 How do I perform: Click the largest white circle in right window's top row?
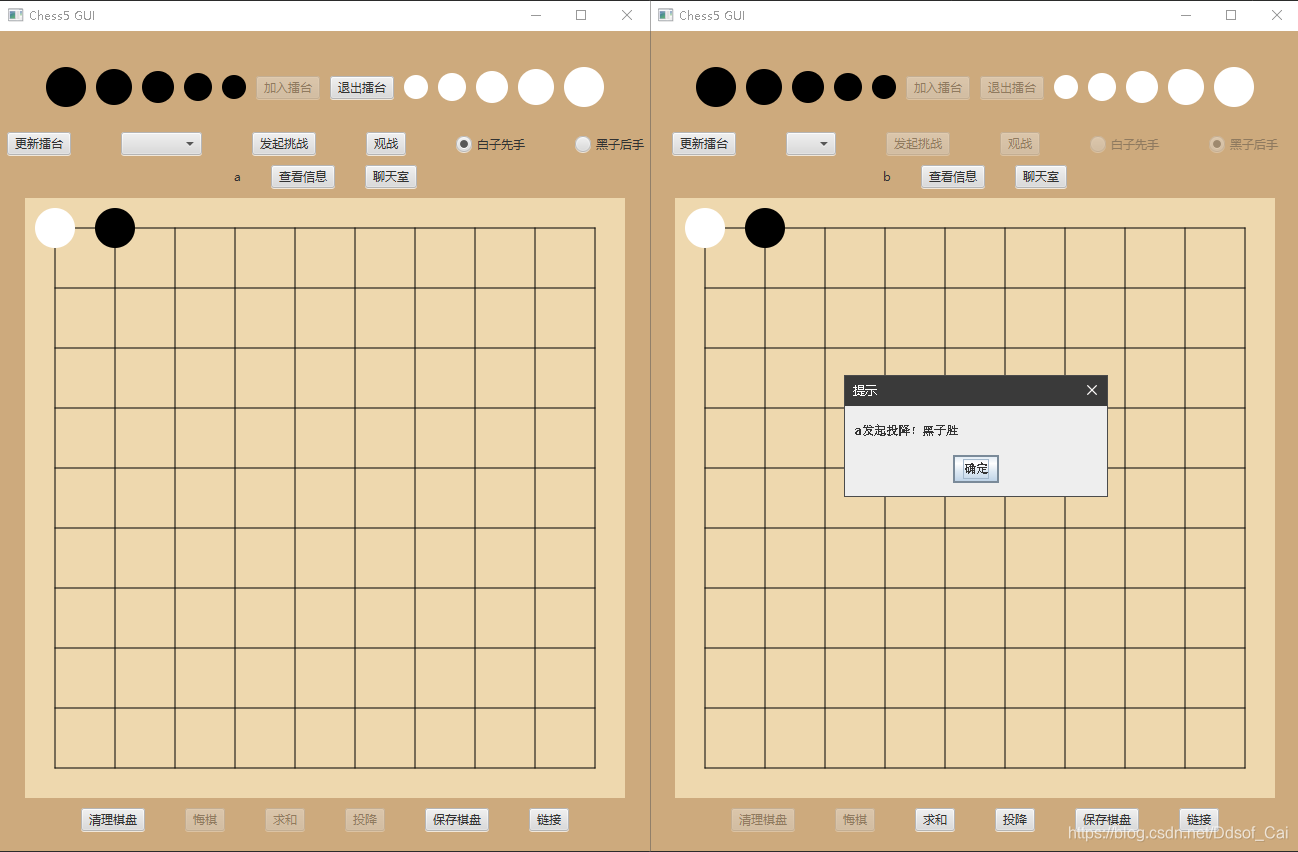[x=1234, y=87]
